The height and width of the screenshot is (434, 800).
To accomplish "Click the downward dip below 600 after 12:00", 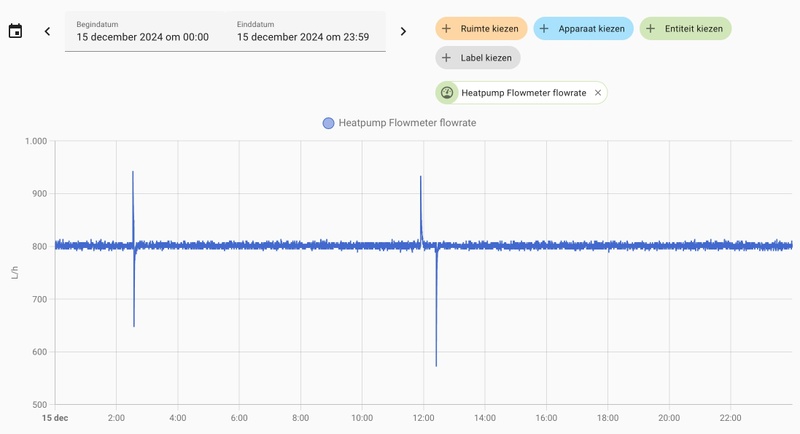I will [436, 364].
